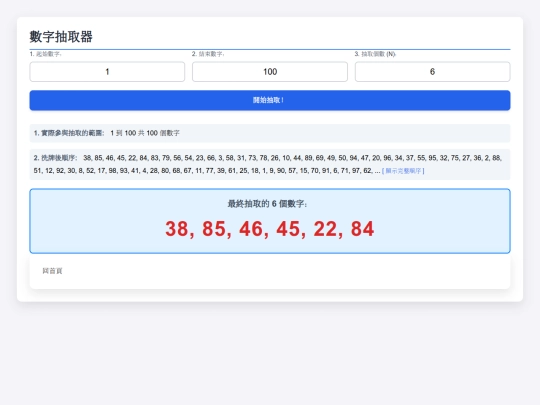
Task: Click the draw count field showing 6
Action: (x=433, y=72)
